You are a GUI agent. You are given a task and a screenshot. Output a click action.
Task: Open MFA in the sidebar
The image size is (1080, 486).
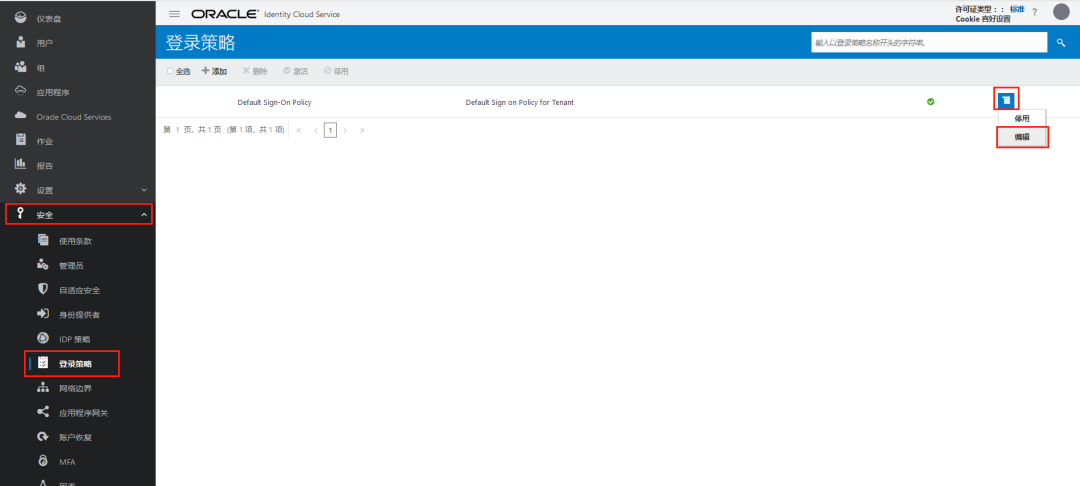pyautogui.click(x=68, y=462)
